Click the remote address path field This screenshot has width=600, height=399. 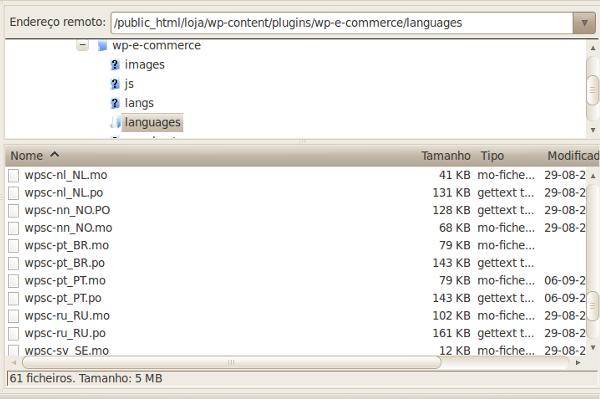click(x=342, y=23)
